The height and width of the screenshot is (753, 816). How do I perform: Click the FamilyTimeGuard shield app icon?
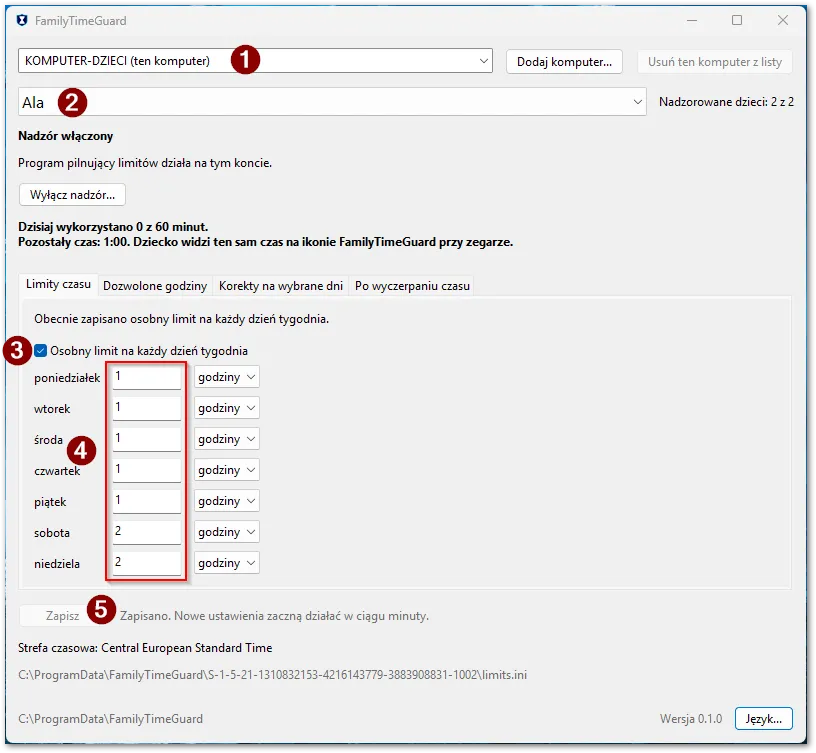[22, 21]
